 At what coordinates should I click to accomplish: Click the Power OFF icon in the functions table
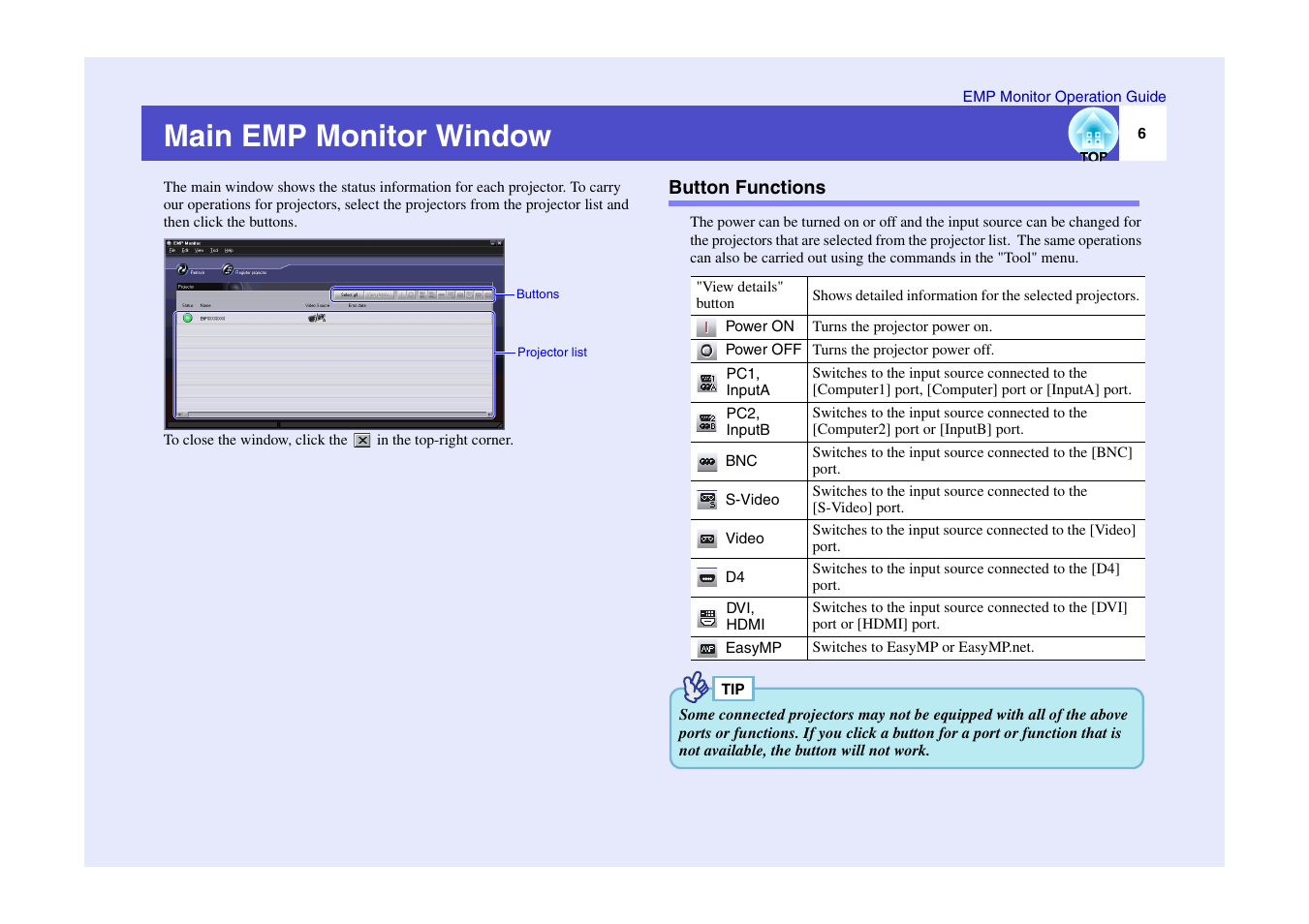tap(707, 351)
